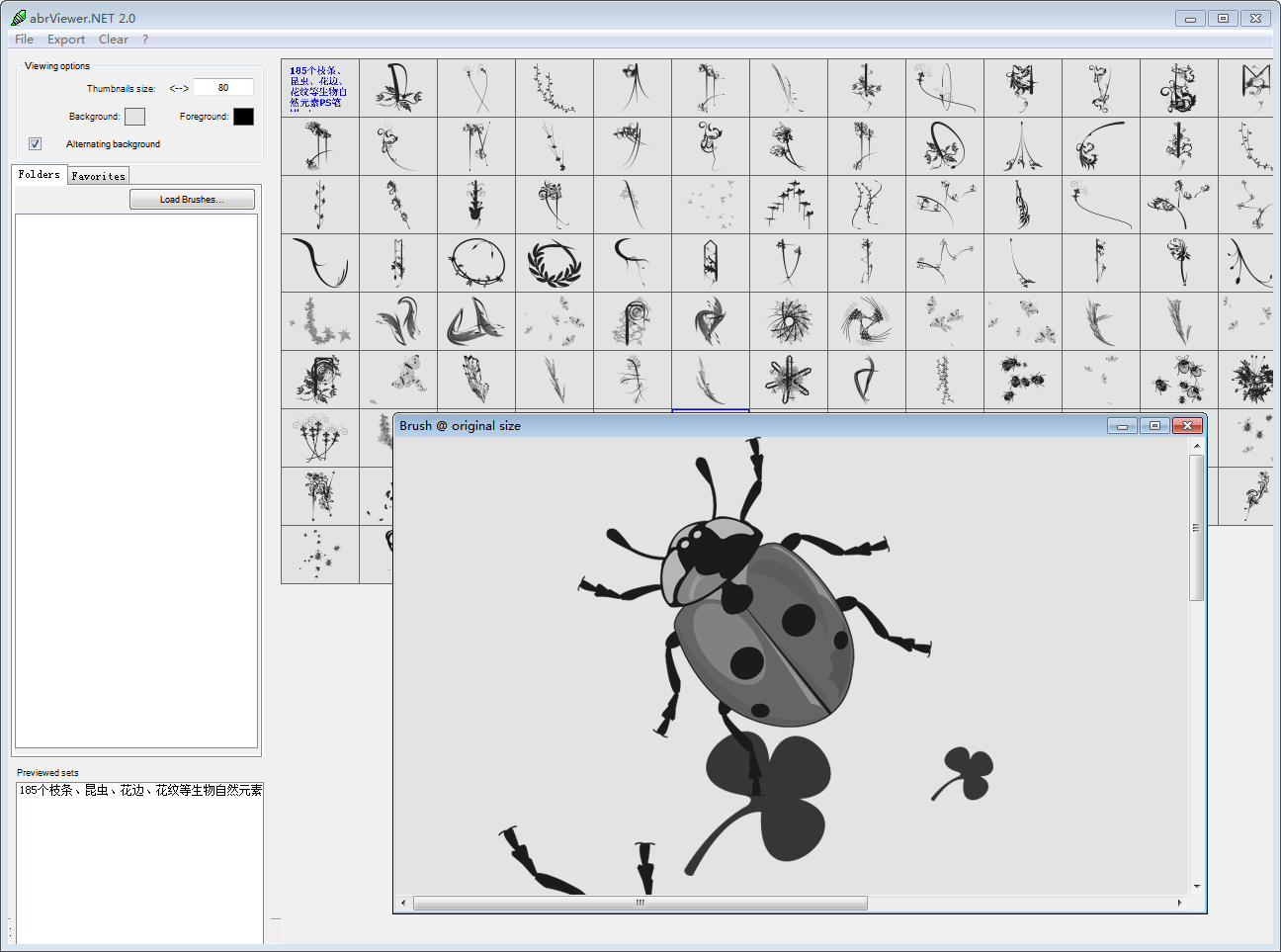Click the abrViewer.NET app icon in title bar
This screenshot has width=1281, height=952.
click(18, 18)
